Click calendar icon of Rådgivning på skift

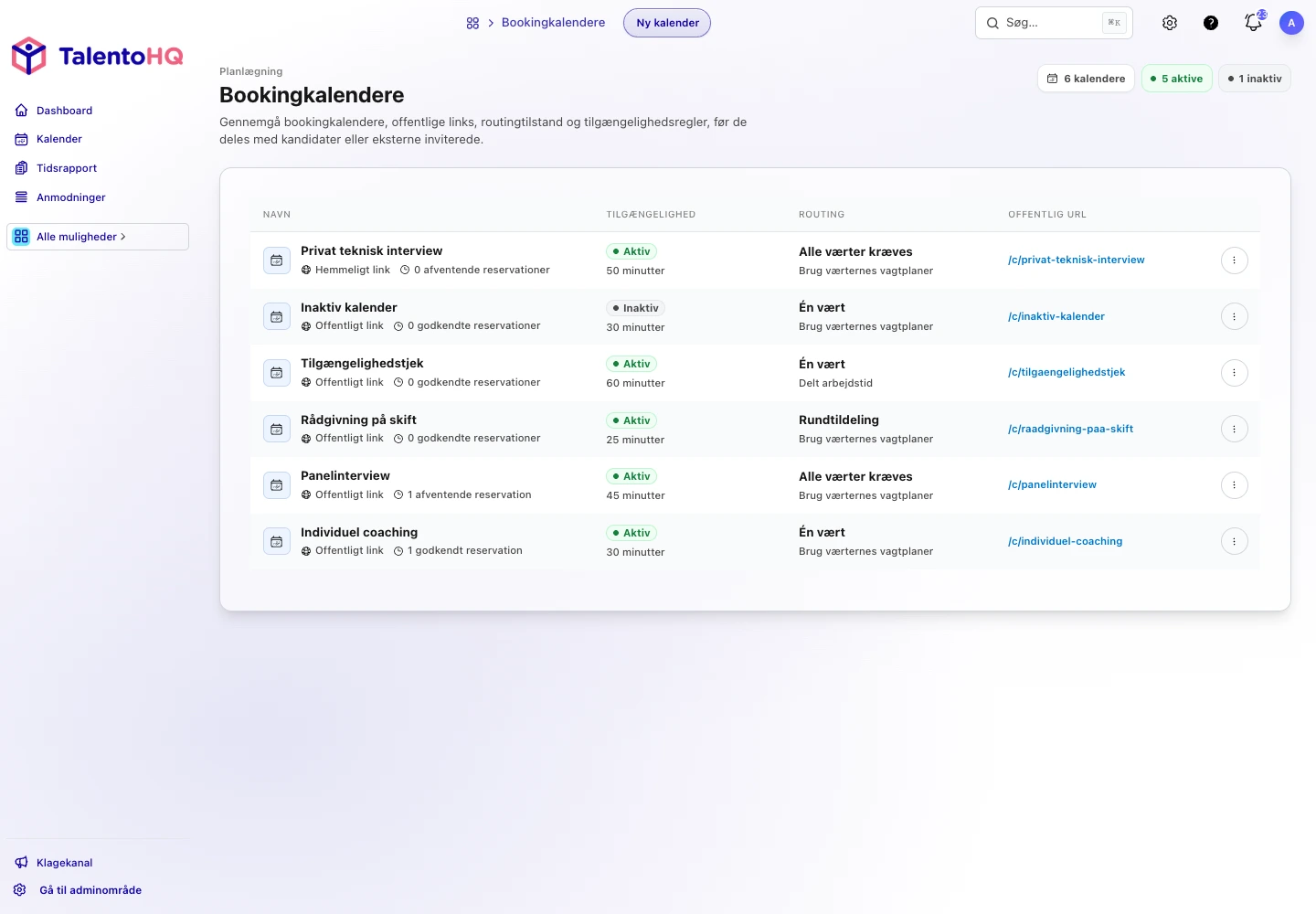[x=277, y=430]
